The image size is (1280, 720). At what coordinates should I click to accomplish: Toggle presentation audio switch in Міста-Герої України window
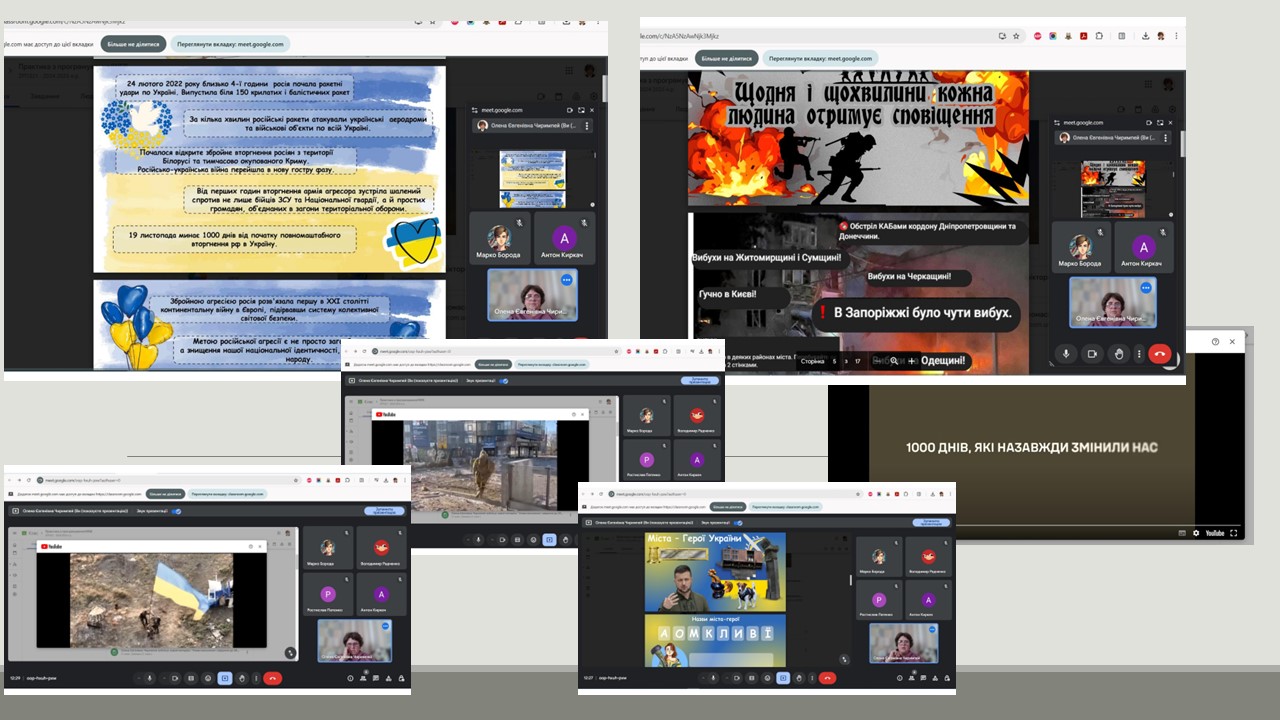coord(738,523)
